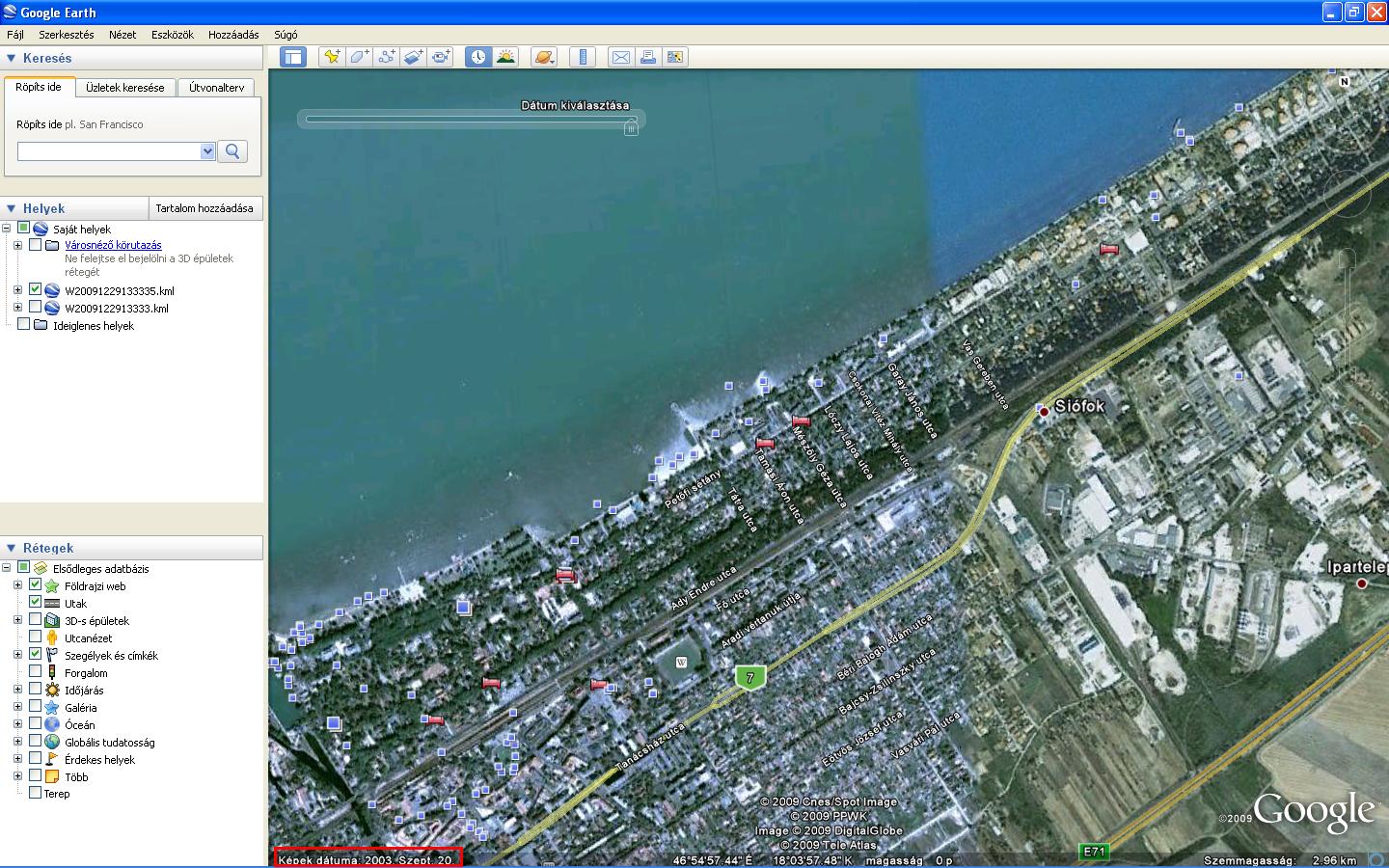
Task: Click the Szemmagasság 2.96 km status text
Action: click(1280, 860)
